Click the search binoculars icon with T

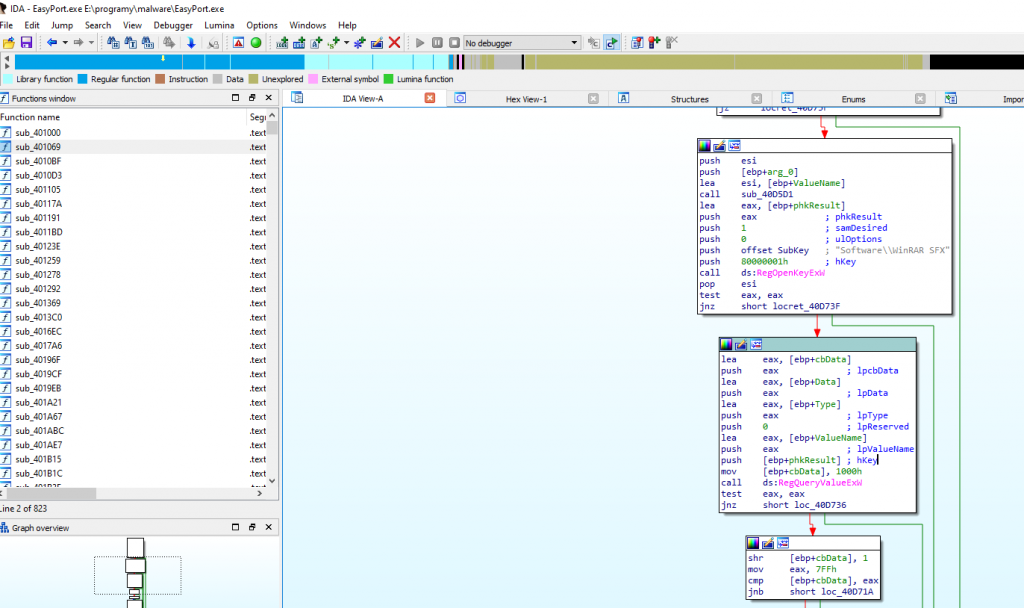[131, 43]
